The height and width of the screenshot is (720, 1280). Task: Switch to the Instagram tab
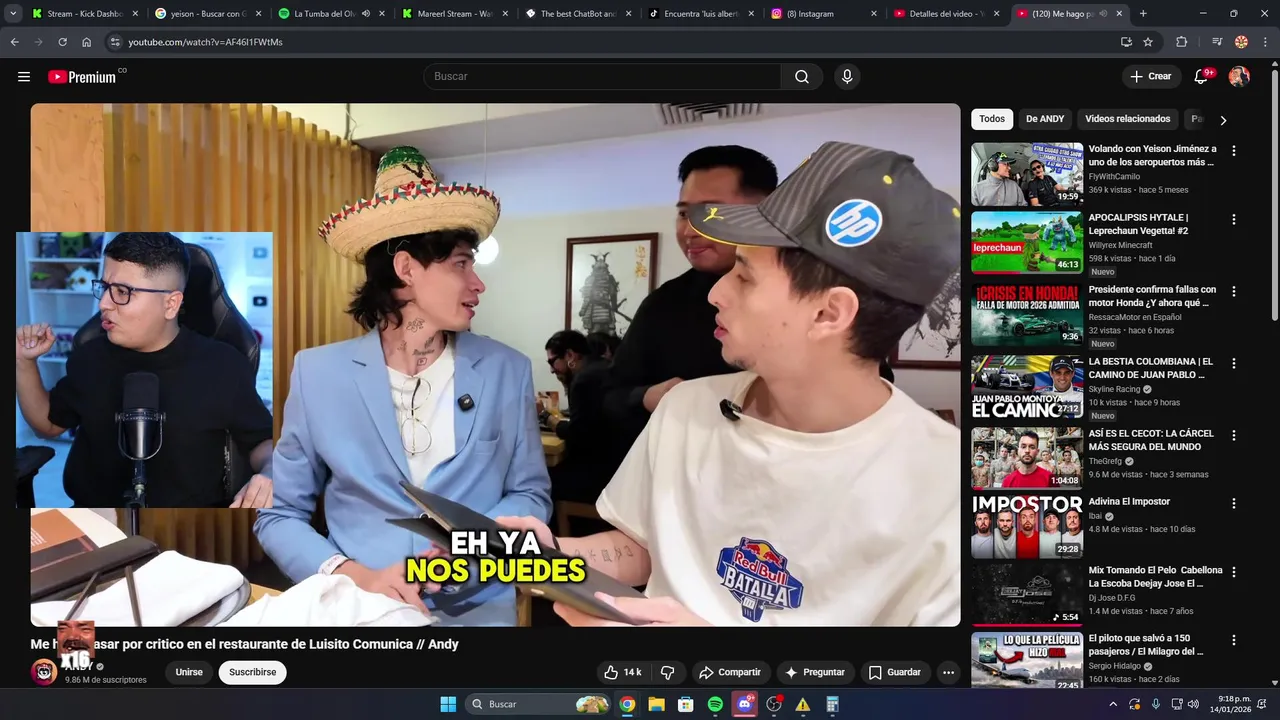pos(825,14)
